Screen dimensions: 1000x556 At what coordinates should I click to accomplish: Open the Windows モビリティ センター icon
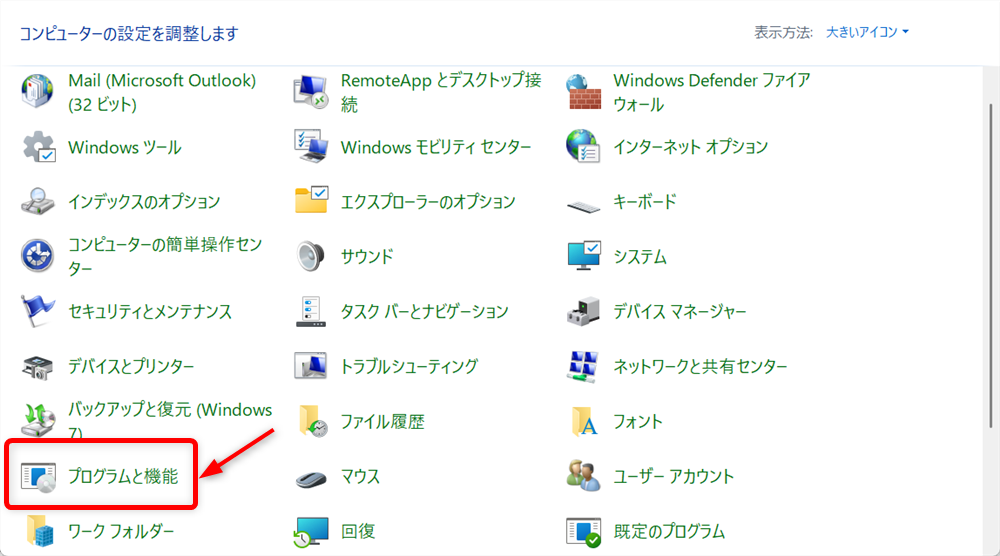[x=311, y=147]
